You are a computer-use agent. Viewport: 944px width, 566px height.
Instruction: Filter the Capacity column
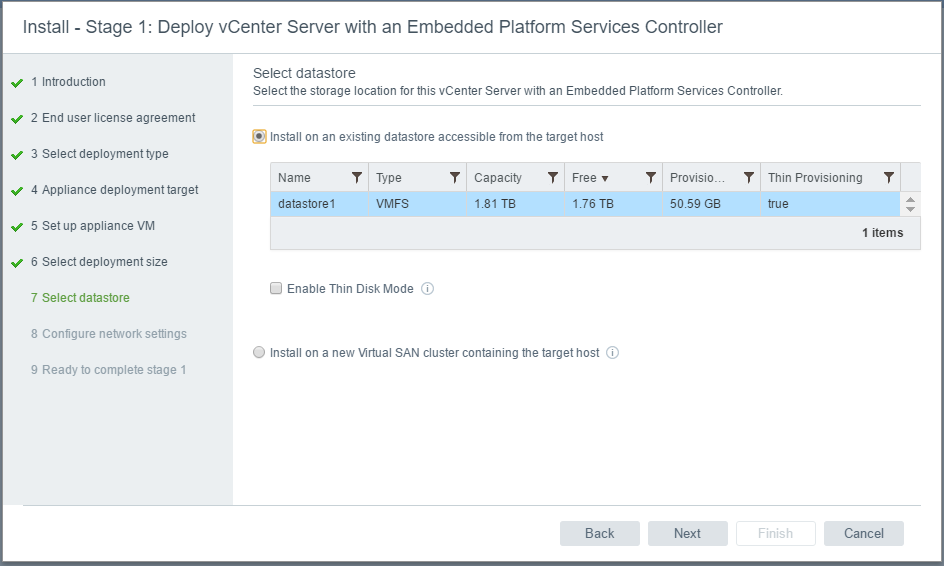[x=553, y=178]
